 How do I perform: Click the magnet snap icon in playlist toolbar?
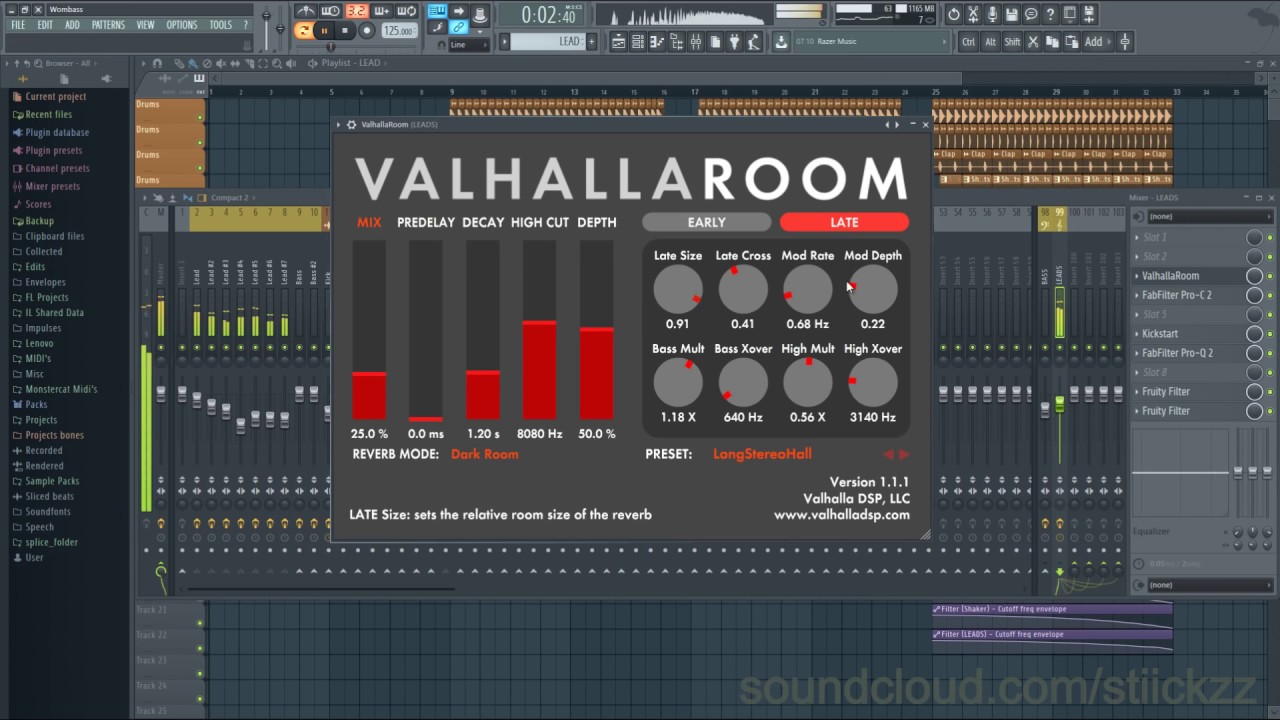point(157,63)
